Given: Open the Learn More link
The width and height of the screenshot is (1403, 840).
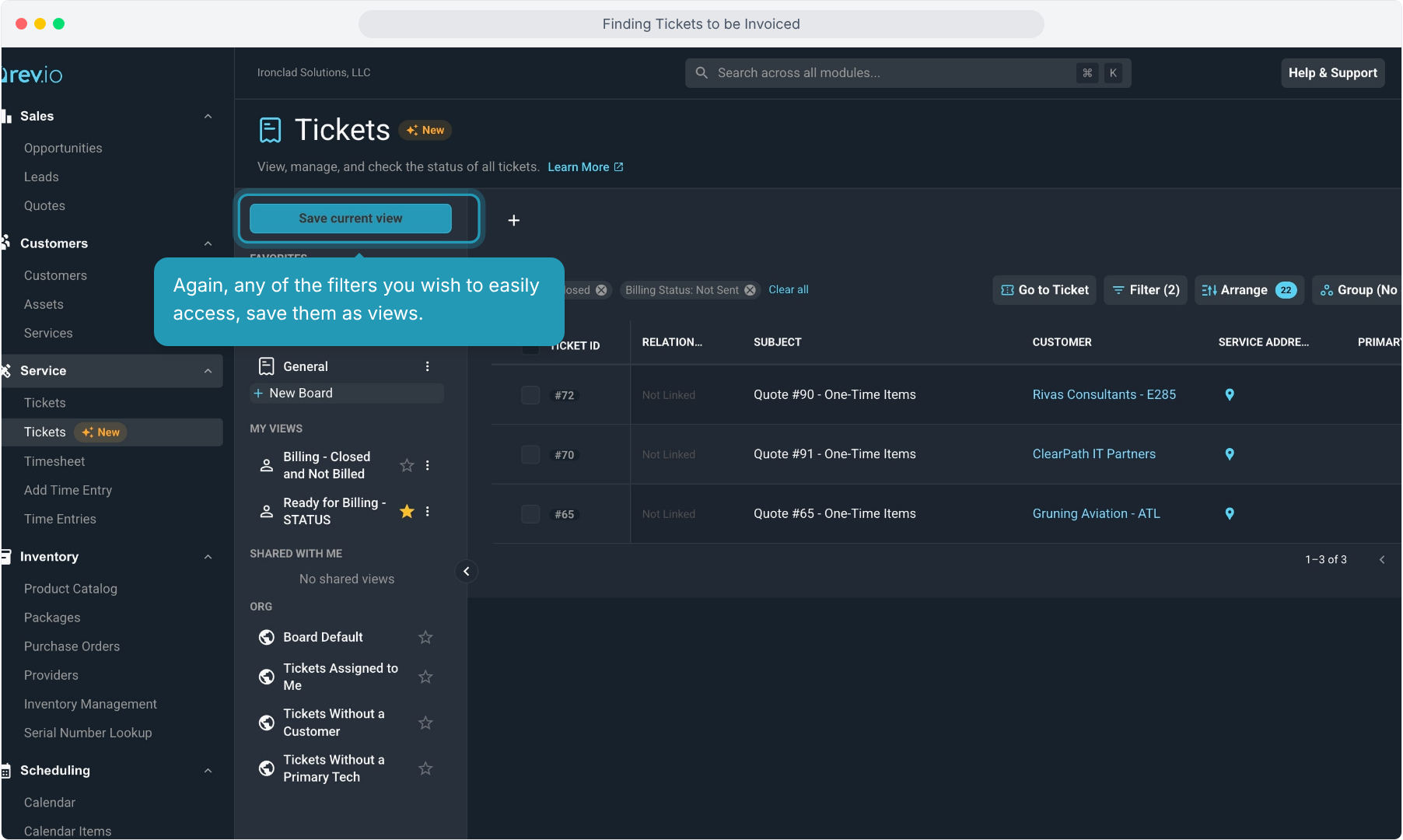Looking at the screenshot, I should (586, 167).
